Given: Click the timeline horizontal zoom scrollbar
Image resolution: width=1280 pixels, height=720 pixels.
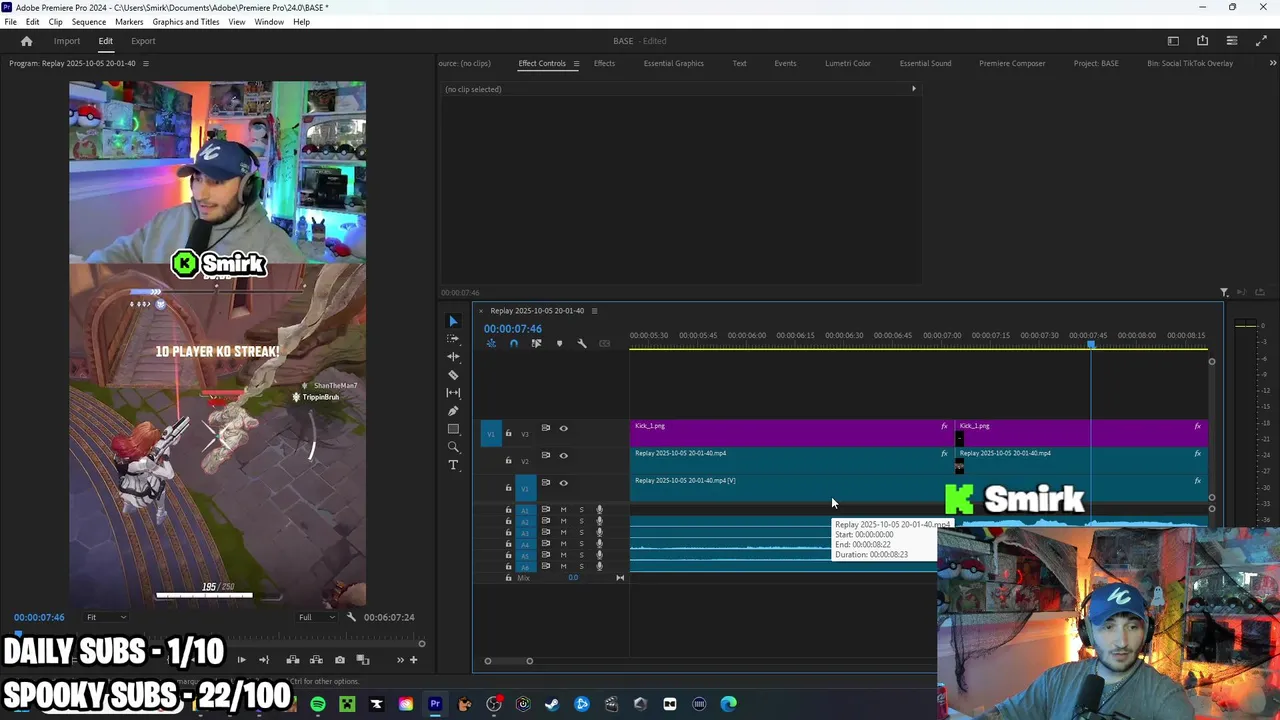Looking at the screenshot, I should click(x=508, y=661).
